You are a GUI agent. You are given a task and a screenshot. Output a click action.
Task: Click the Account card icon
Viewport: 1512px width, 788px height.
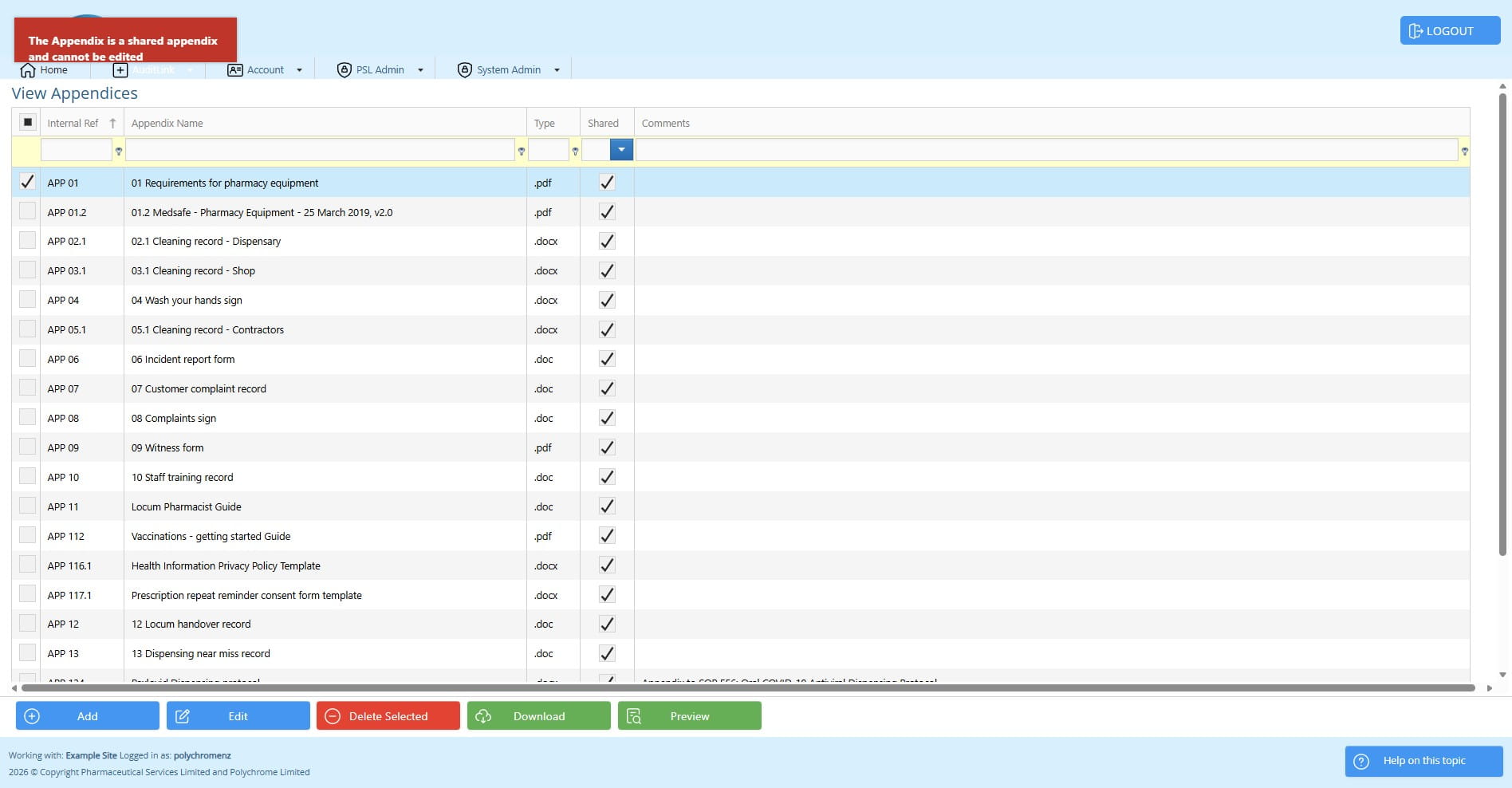coord(234,70)
